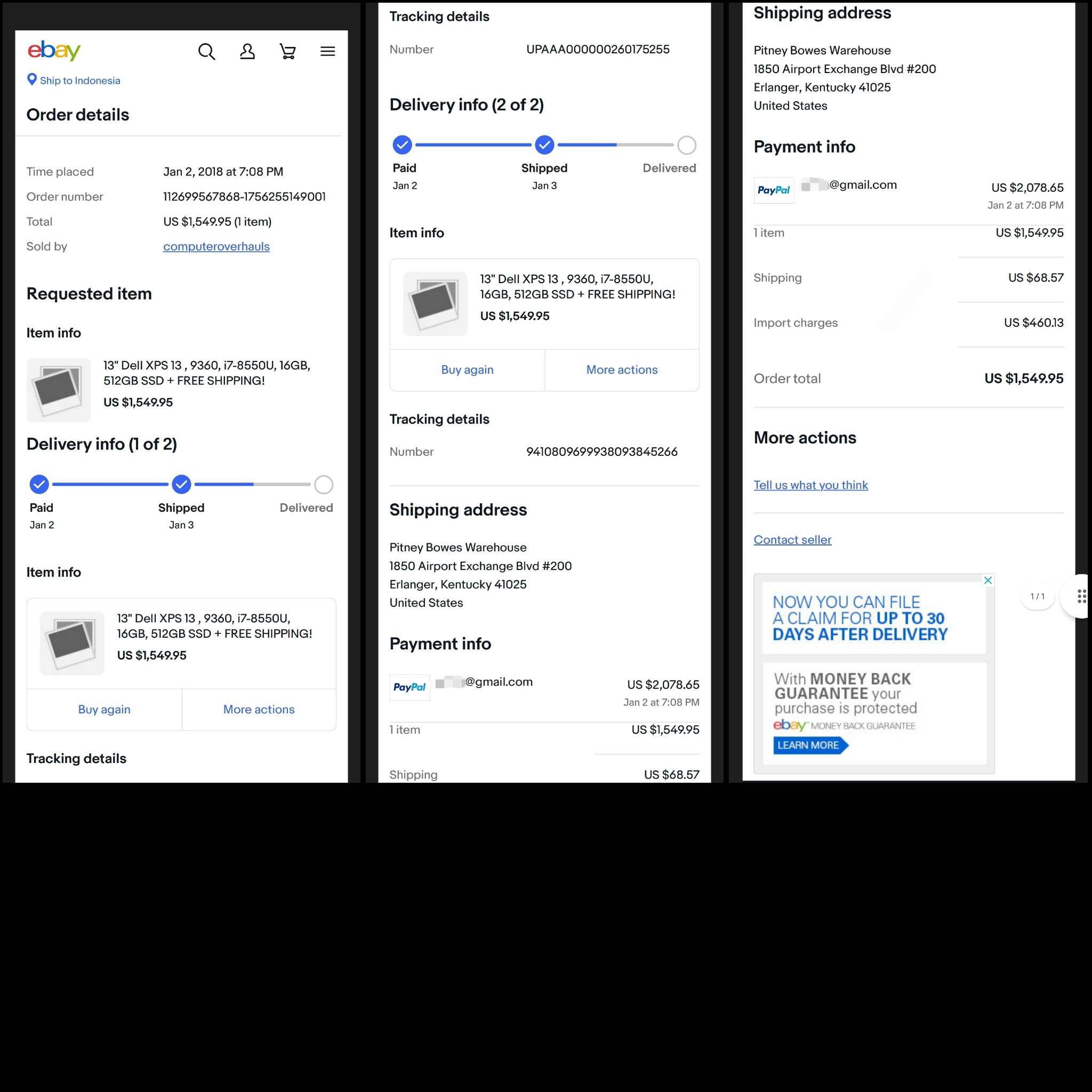Viewport: 1092px width, 1092px height.
Task: Click the six-dot drag handle on right edge
Action: (x=1081, y=596)
